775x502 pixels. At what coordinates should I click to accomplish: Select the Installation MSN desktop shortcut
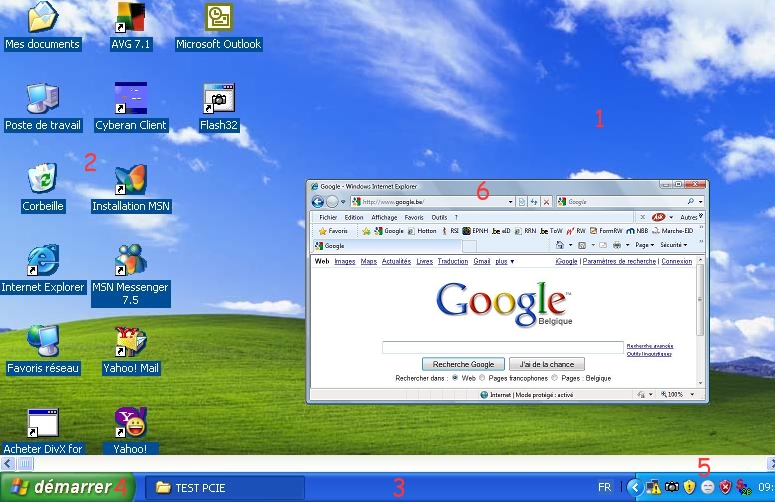[x=130, y=187]
